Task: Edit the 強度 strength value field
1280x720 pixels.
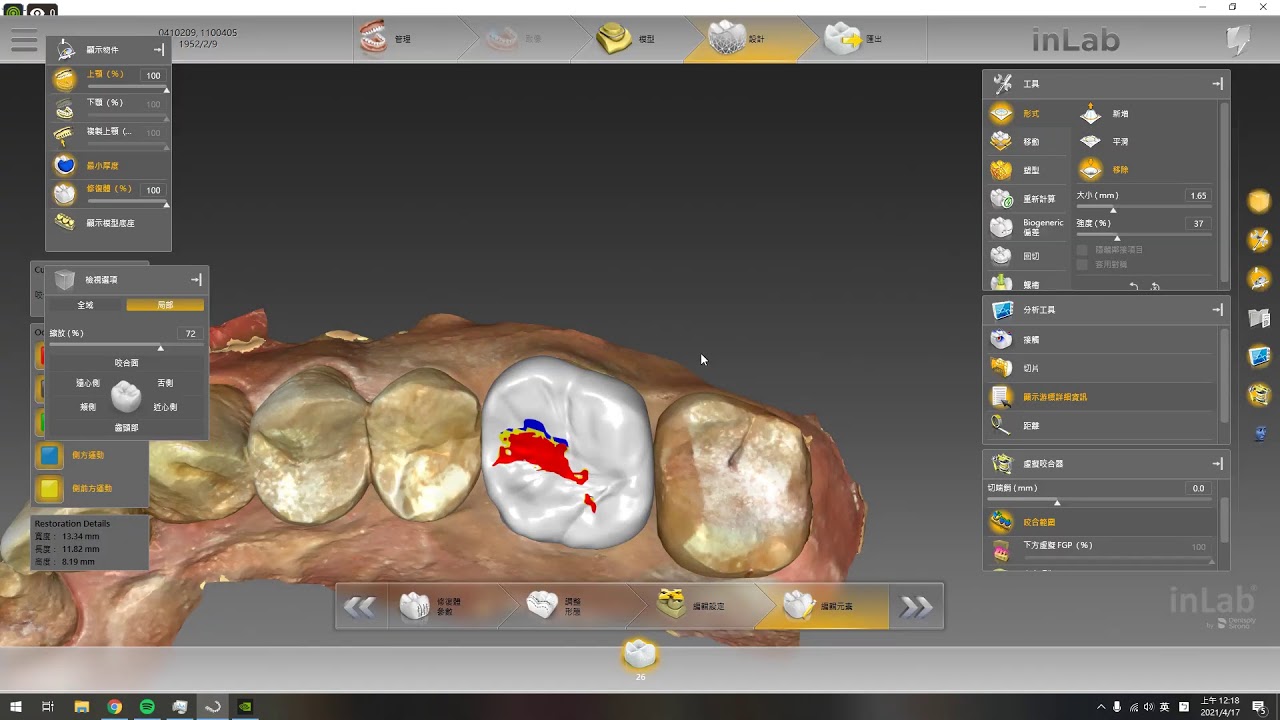Action: point(1198,224)
